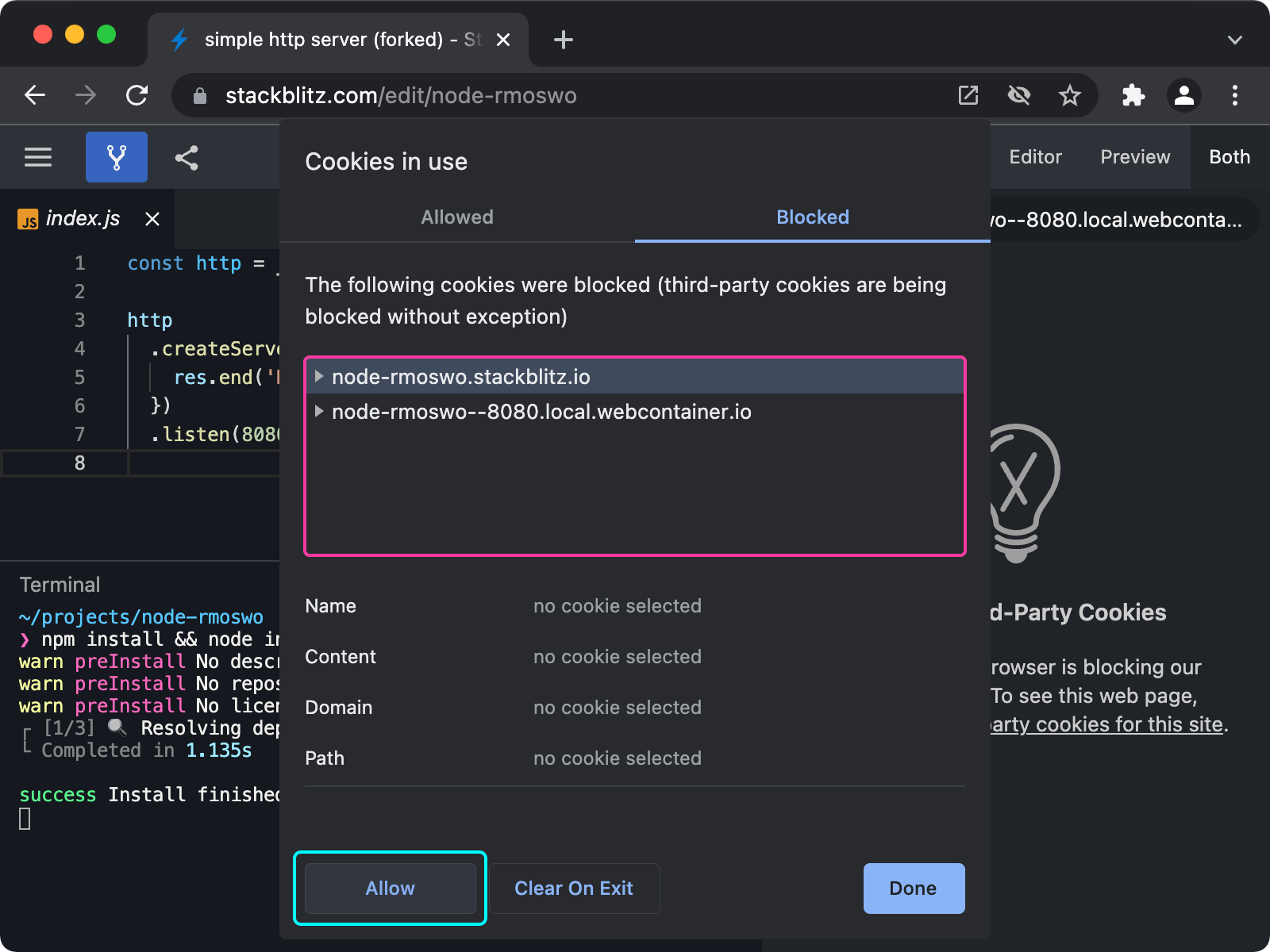This screenshot has width=1270, height=952.
Task: Click the browser extensions puzzle icon
Action: (1133, 95)
